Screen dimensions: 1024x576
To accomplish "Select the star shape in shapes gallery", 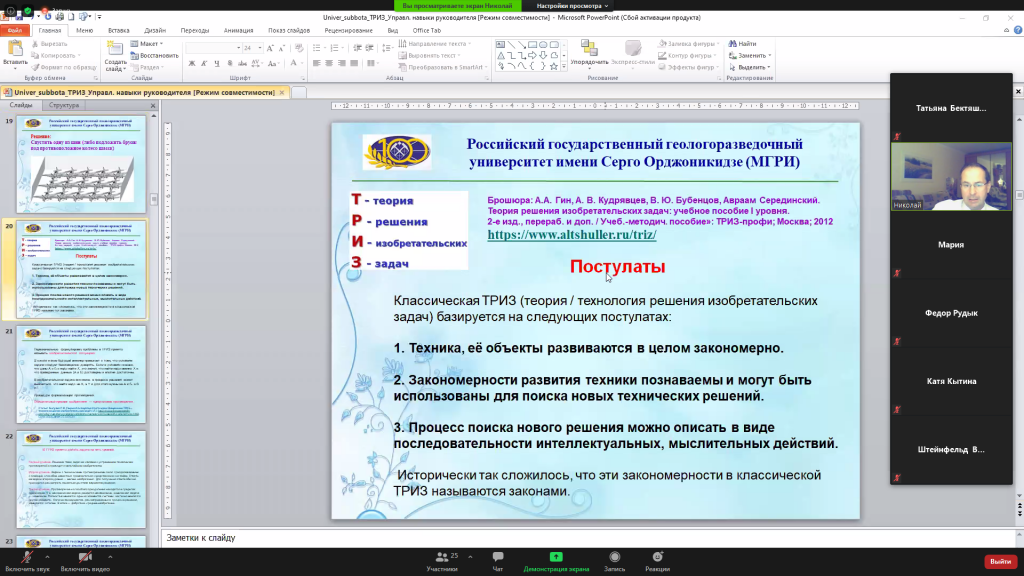I will 554,66.
